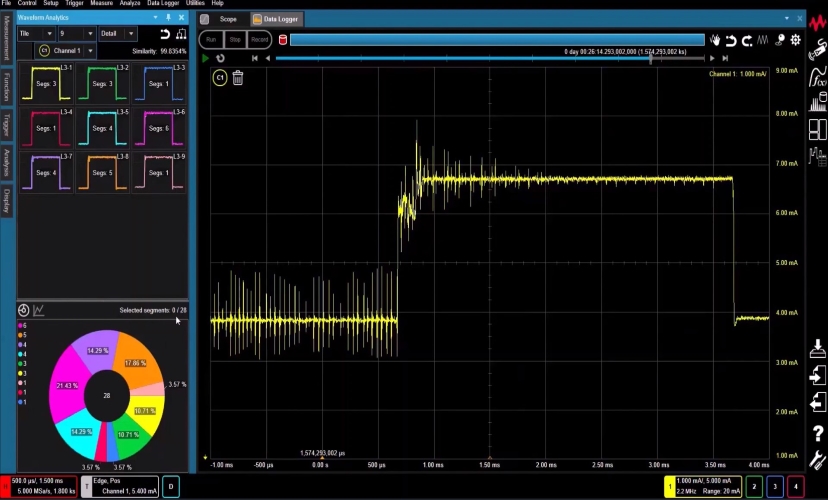Toggle channel 3 on
Screen dimensions: 828x500
coord(774,486)
